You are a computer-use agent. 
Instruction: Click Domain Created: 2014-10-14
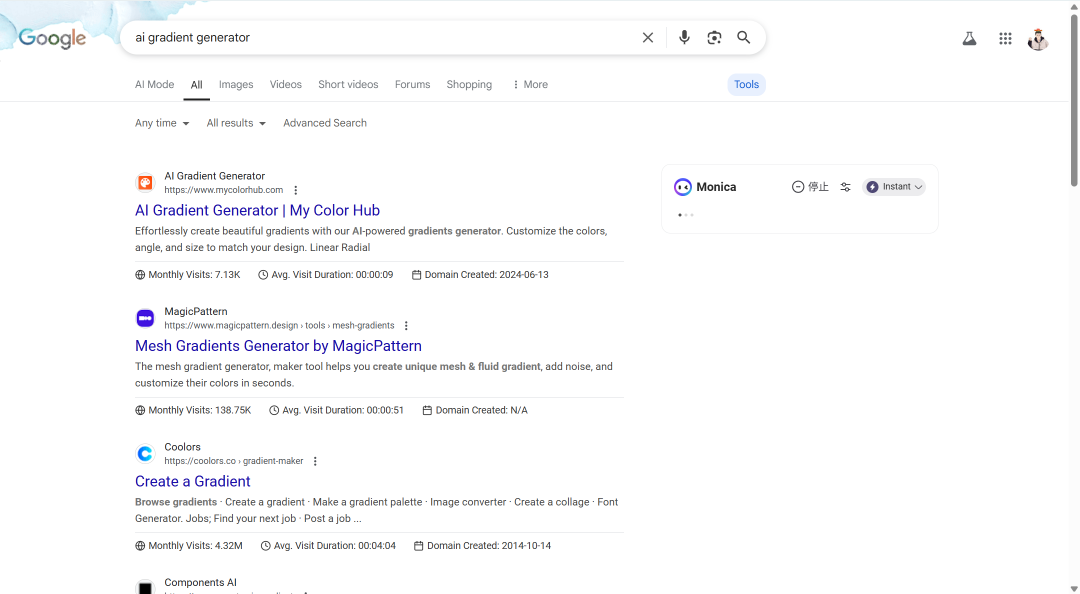coord(483,546)
